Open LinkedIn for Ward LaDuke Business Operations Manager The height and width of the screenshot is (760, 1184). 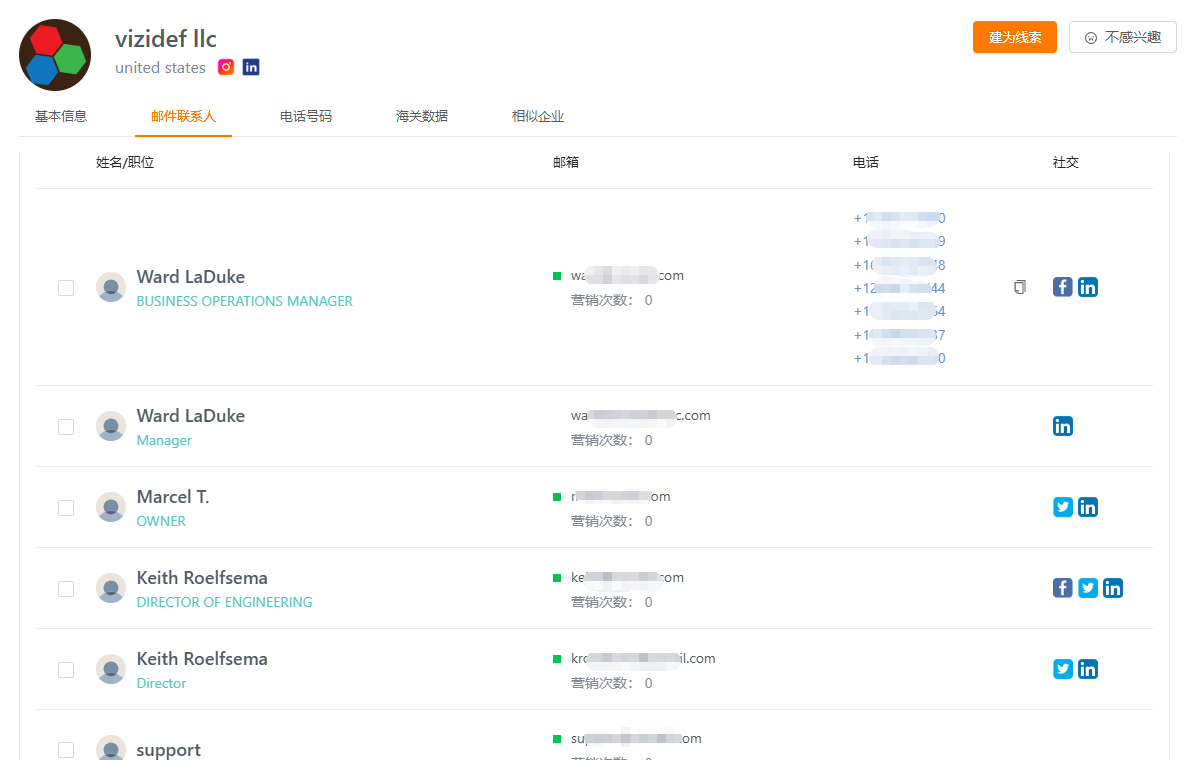[1087, 287]
